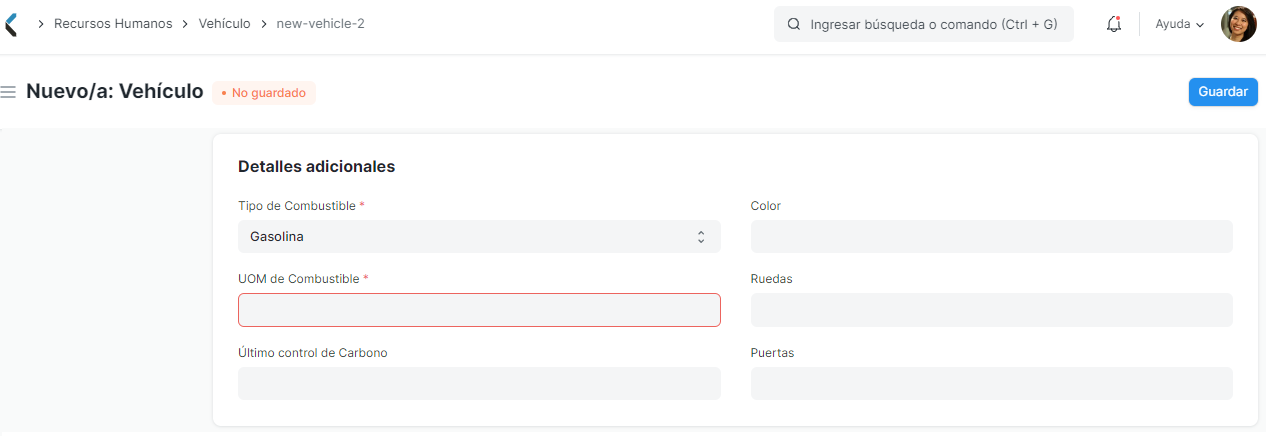1266x436 pixels.
Task: Click the Detalles adicionales section heading
Action: click(316, 167)
